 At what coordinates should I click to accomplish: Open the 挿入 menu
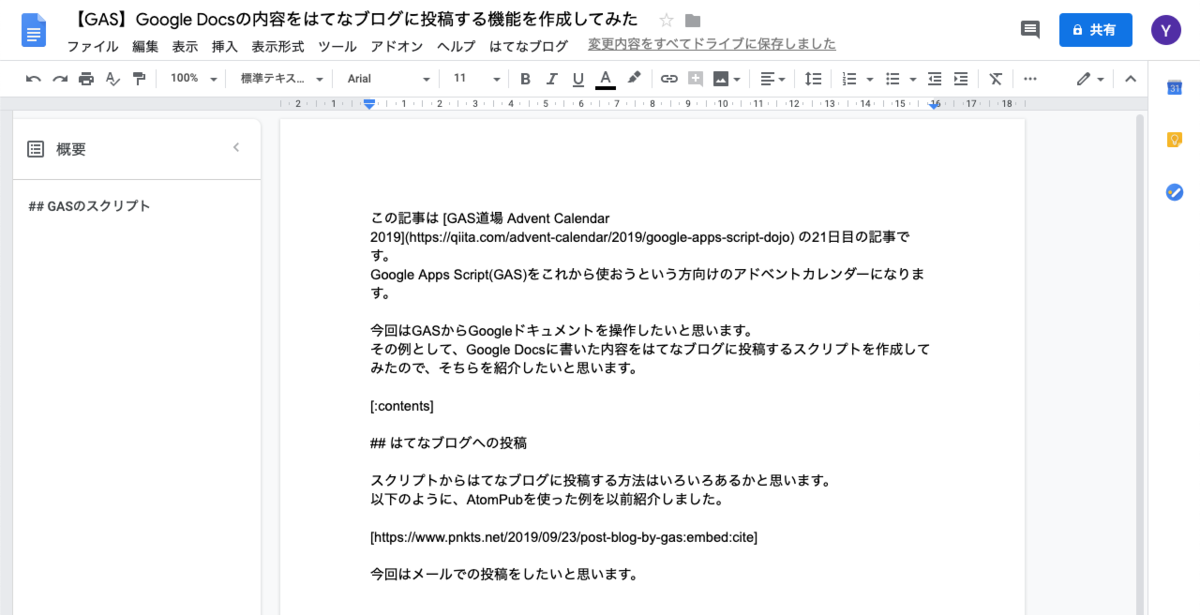(x=225, y=46)
